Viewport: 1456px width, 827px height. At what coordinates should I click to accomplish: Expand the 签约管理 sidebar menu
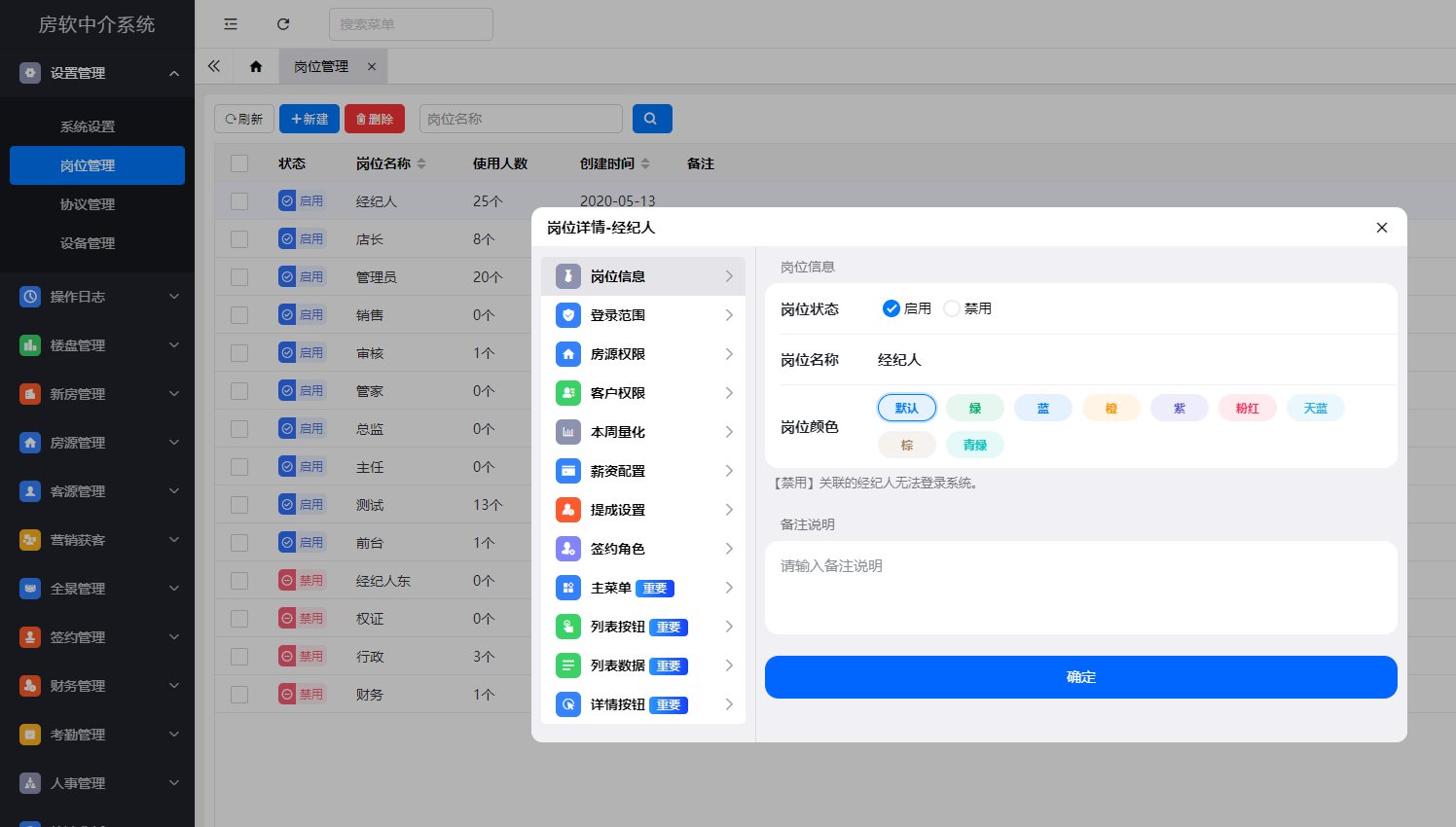(174, 637)
